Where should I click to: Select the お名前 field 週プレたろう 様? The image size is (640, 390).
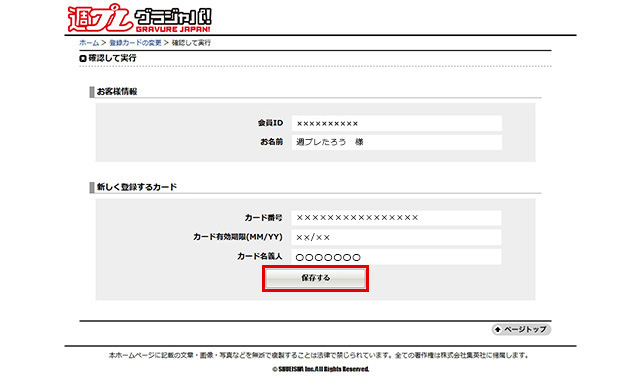397,142
